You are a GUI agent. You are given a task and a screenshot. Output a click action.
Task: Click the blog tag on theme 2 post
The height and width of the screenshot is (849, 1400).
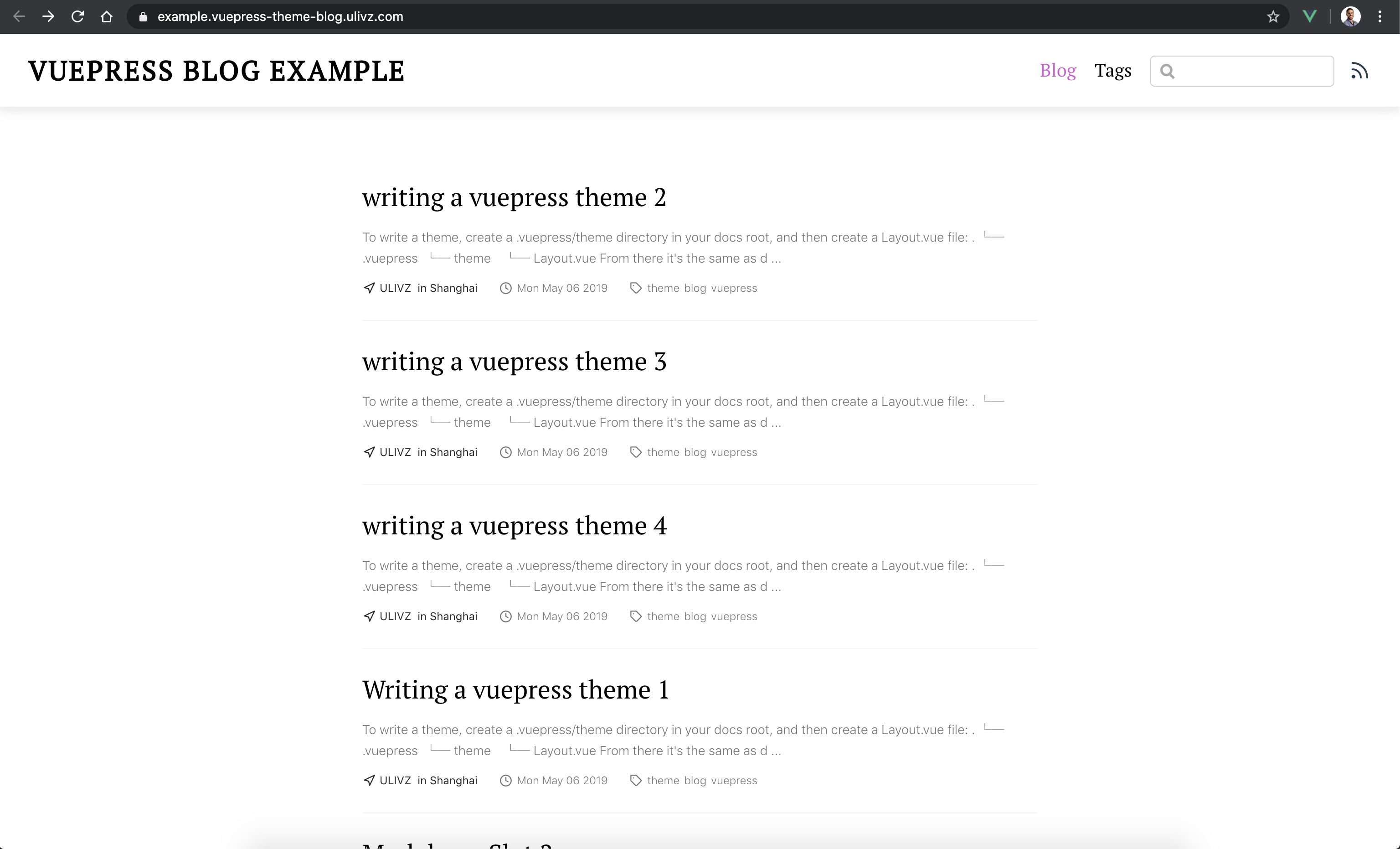click(694, 288)
